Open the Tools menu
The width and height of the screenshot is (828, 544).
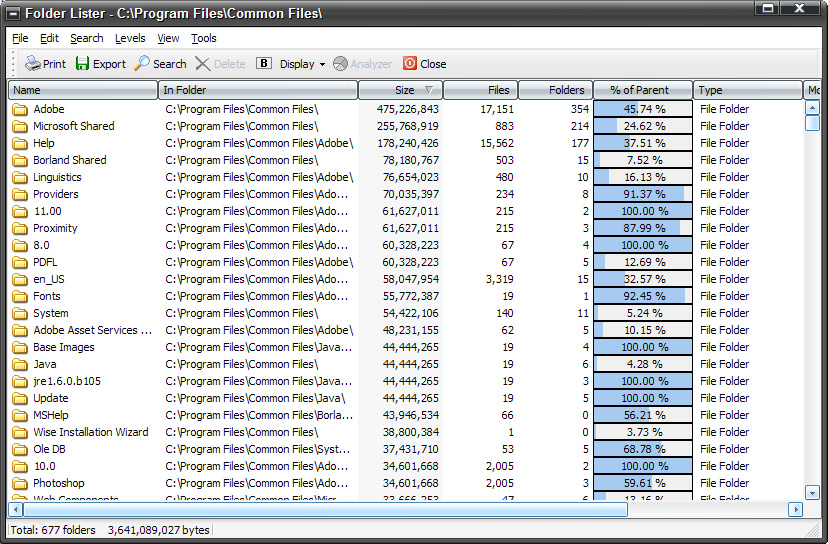click(x=204, y=38)
